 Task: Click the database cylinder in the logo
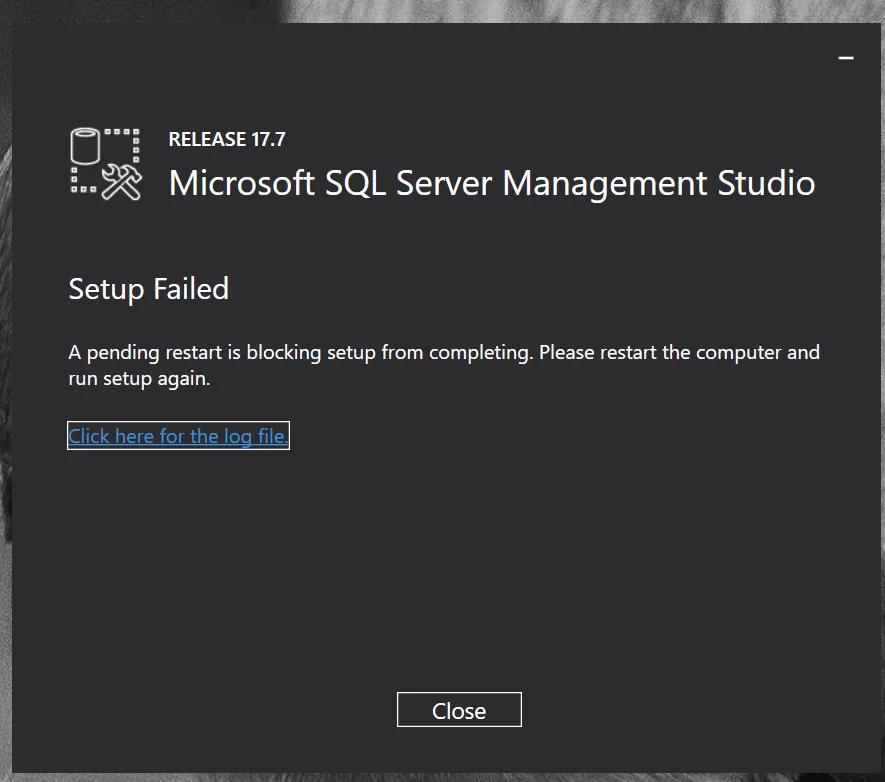tap(86, 150)
